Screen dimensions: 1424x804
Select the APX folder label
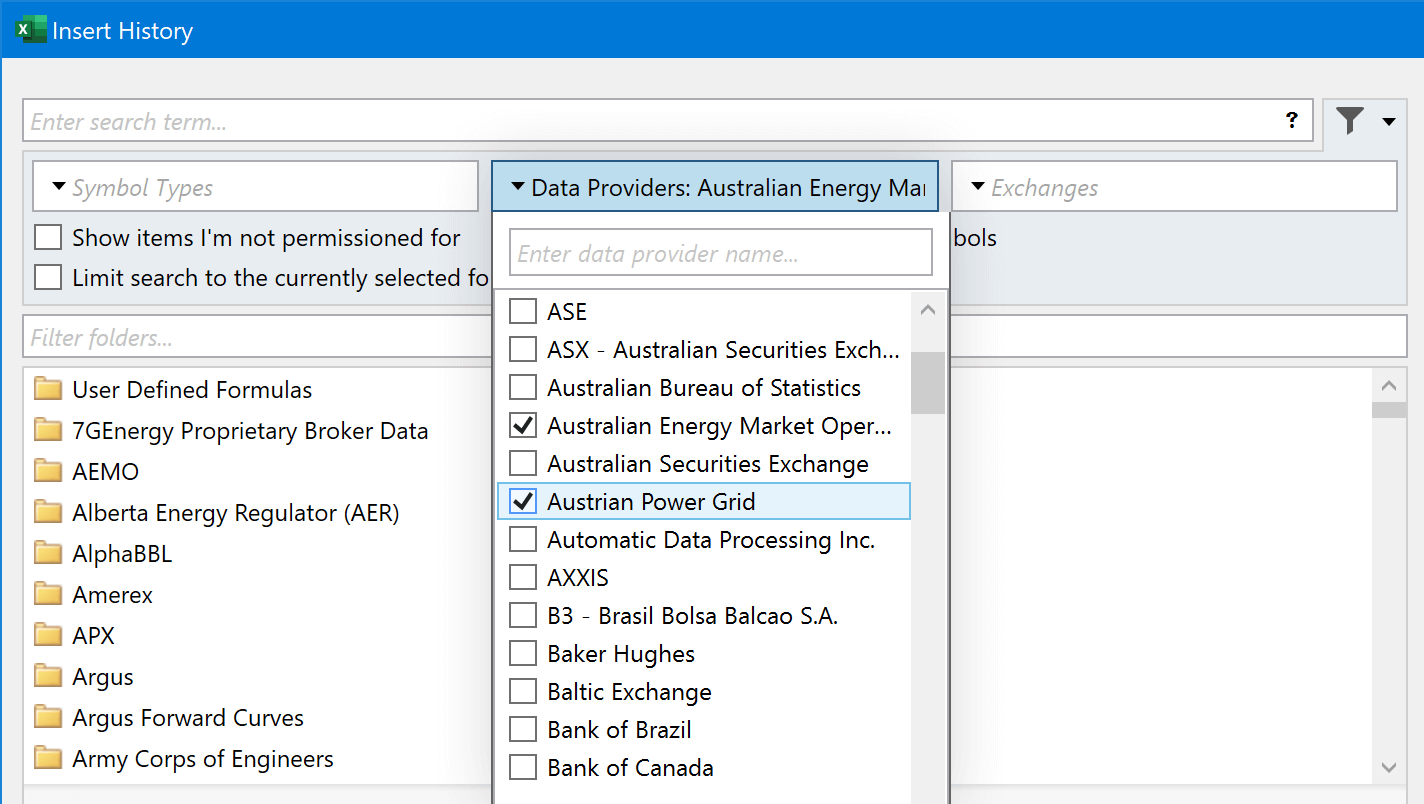coord(94,636)
